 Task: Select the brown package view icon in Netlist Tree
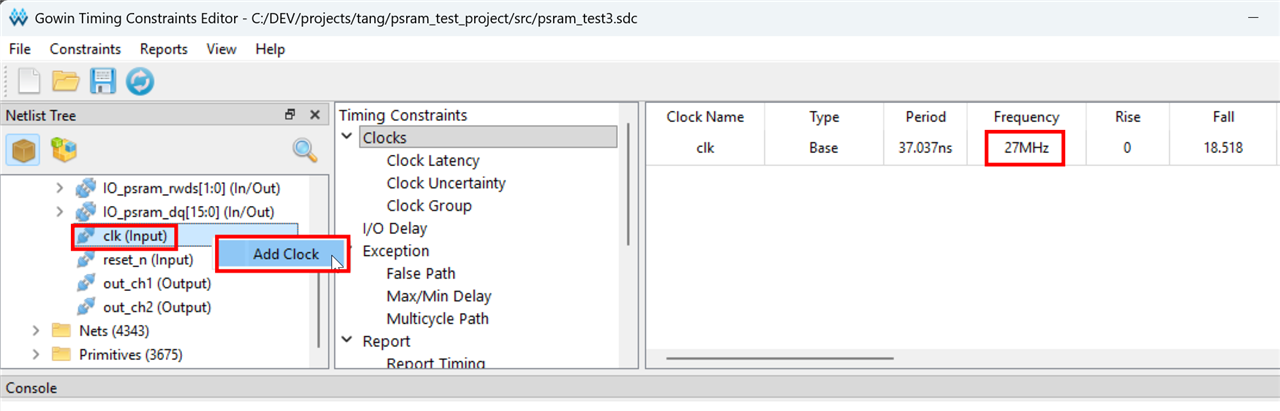pyautogui.click(x=24, y=150)
